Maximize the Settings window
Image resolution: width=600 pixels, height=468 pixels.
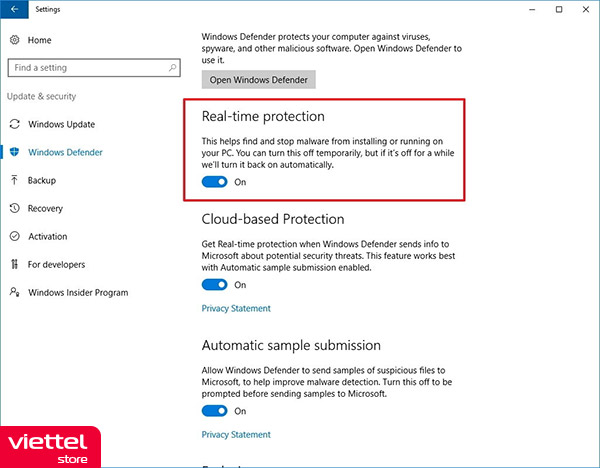click(559, 9)
